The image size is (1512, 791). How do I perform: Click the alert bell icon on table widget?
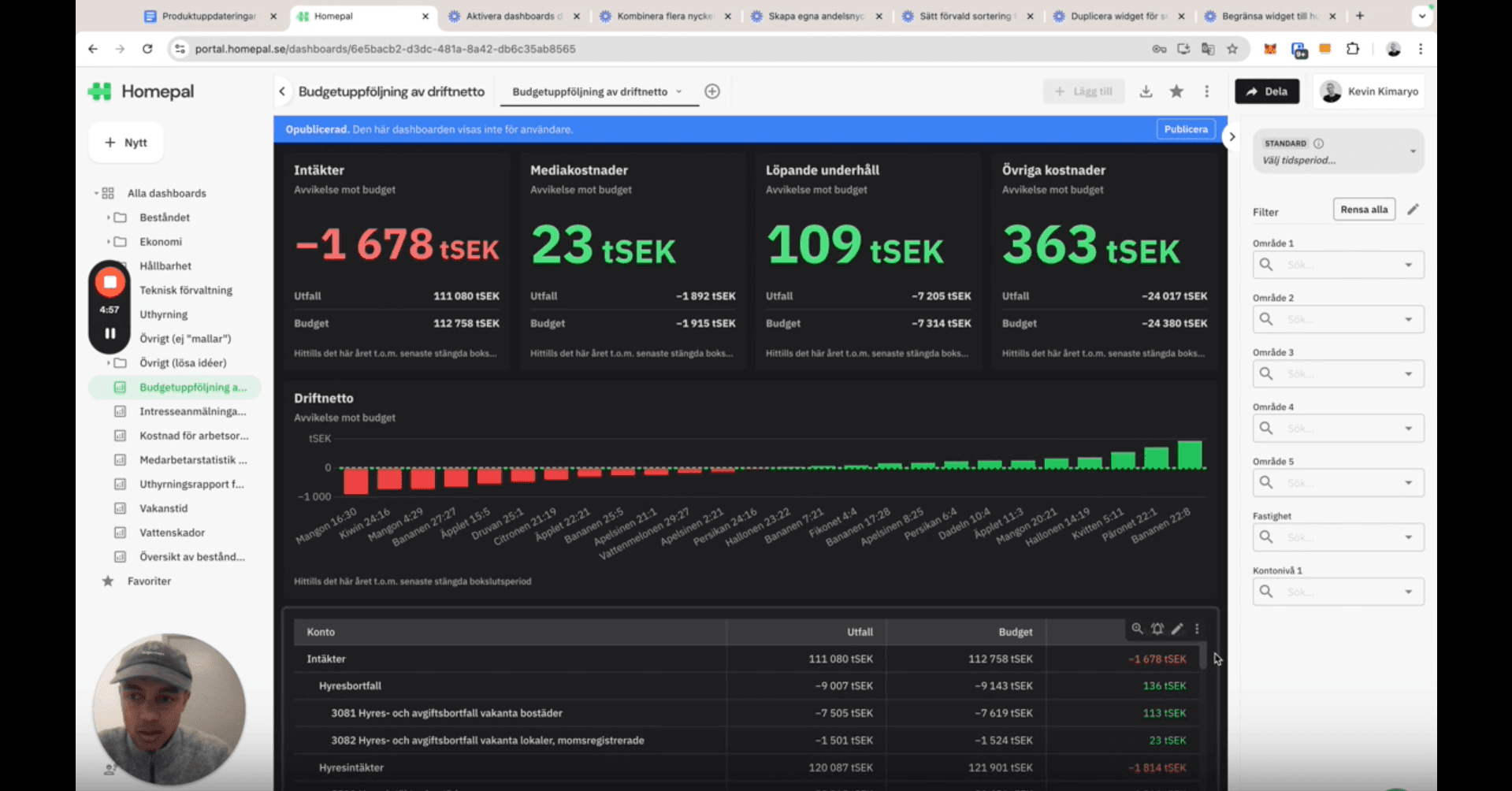(x=1157, y=629)
